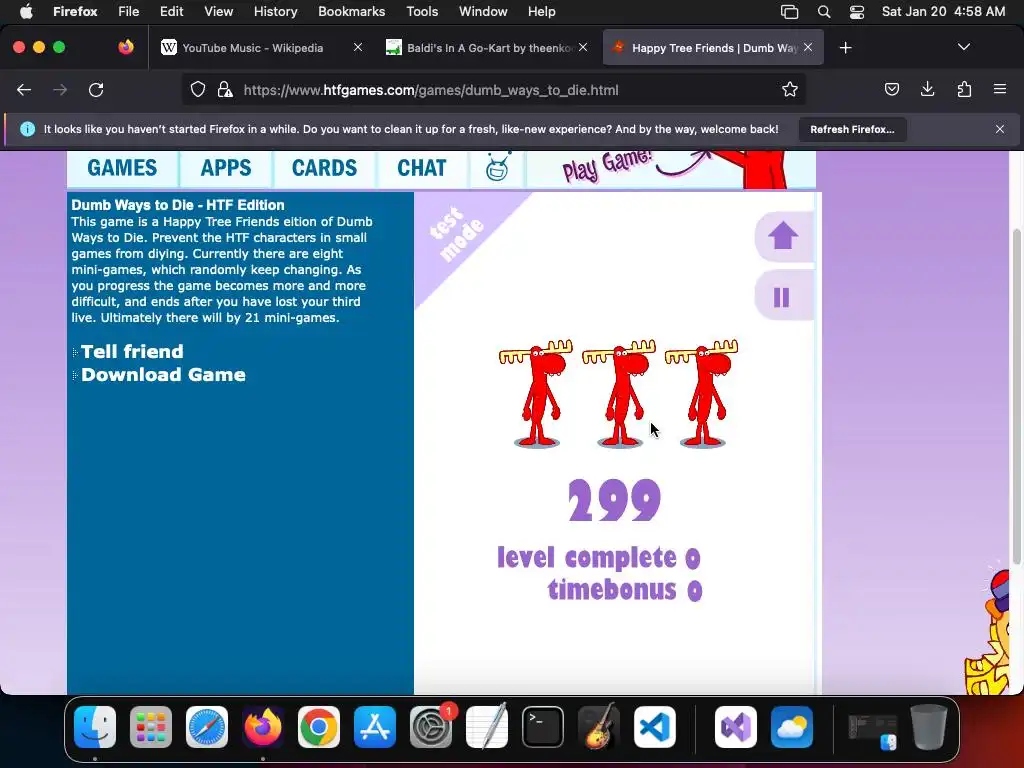
Task: Click the padlock site information icon
Action: [225, 90]
